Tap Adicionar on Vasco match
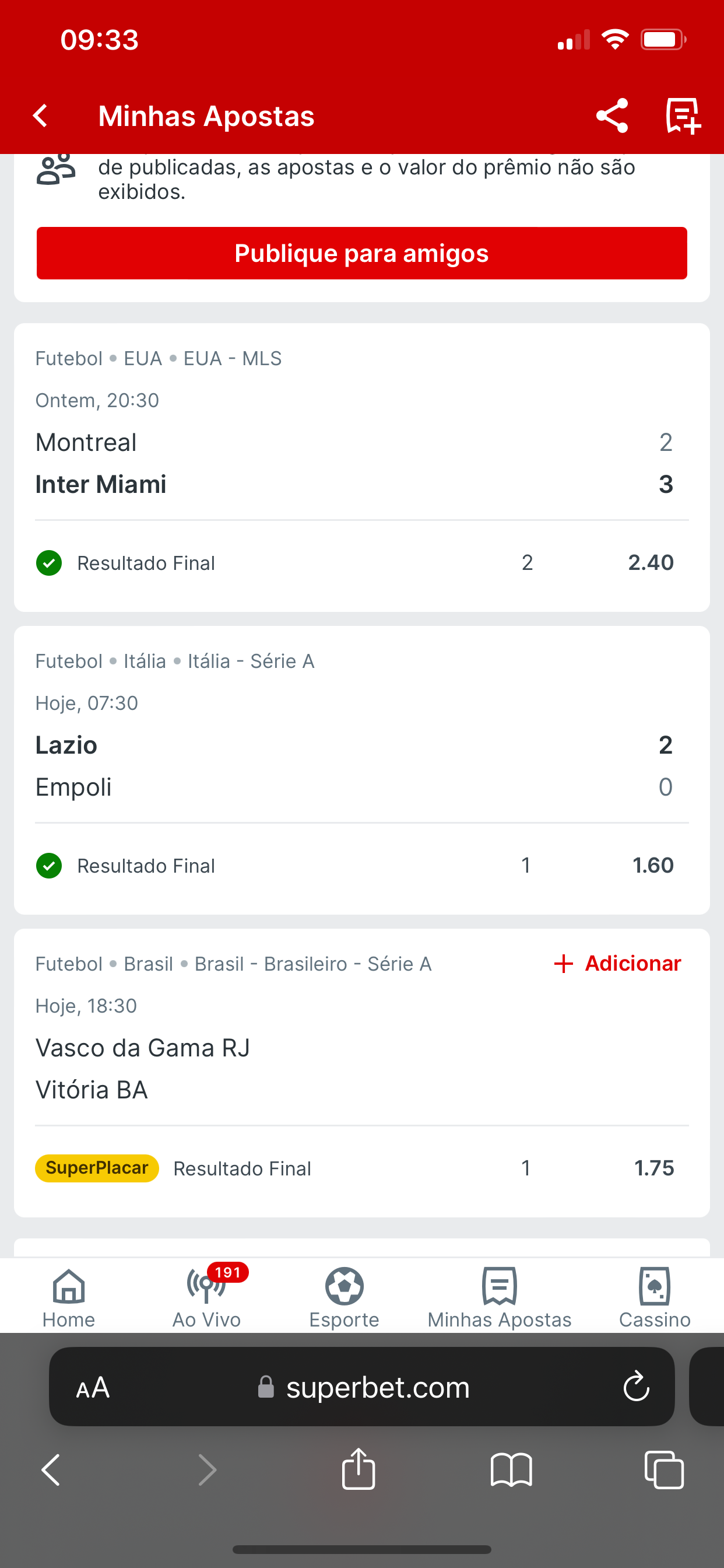 617,964
